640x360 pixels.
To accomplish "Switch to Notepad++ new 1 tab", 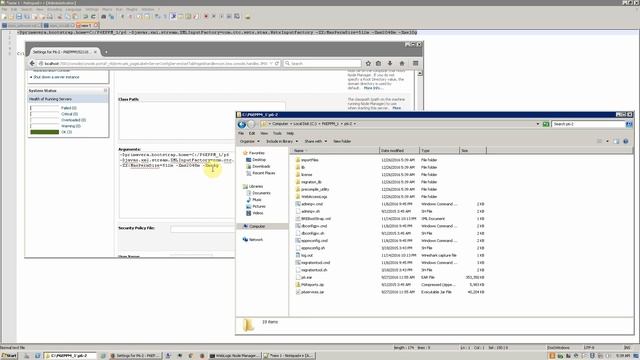I will tap(87, 25).
